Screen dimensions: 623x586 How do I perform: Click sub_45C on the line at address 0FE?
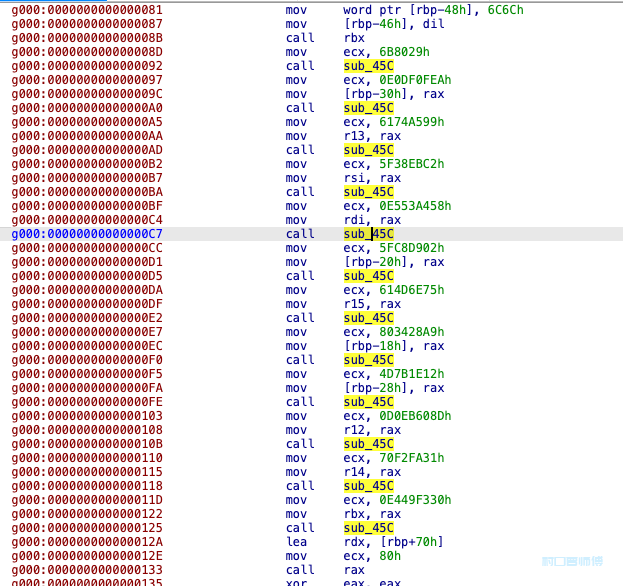pyautogui.click(x=369, y=402)
